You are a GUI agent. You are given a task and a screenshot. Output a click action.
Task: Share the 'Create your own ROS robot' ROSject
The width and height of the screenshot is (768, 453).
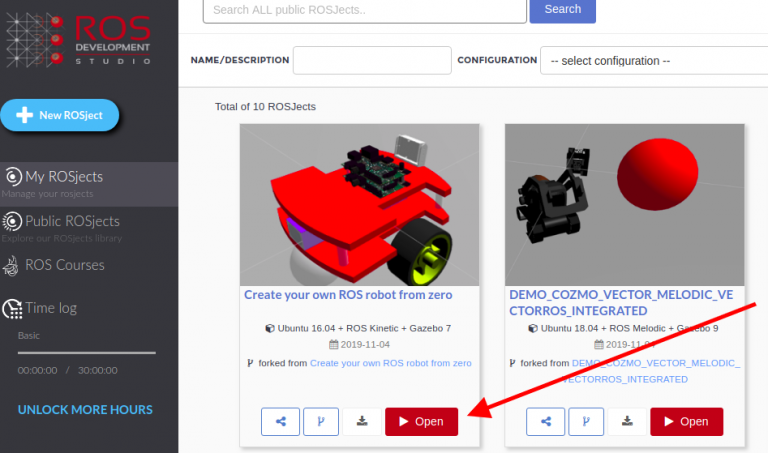click(x=280, y=422)
